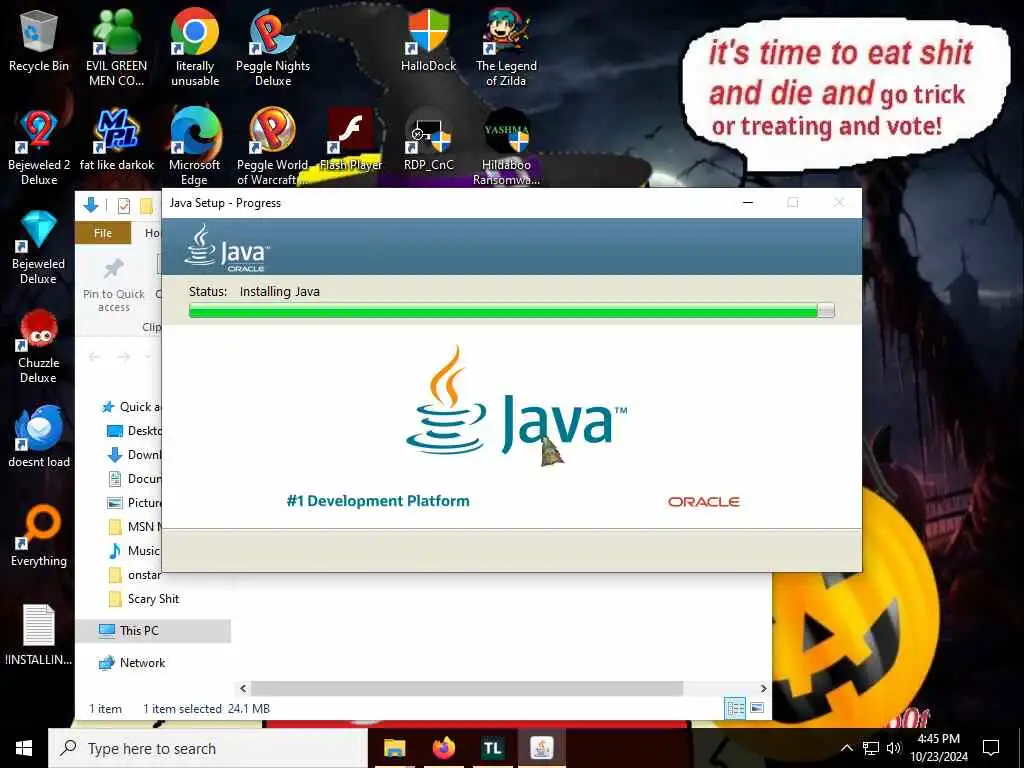Image resolution: width=1024 pixels, height=768 pixels.
Task: Switch to Java installer taskbar button
Action: click(x=541, y=748)
